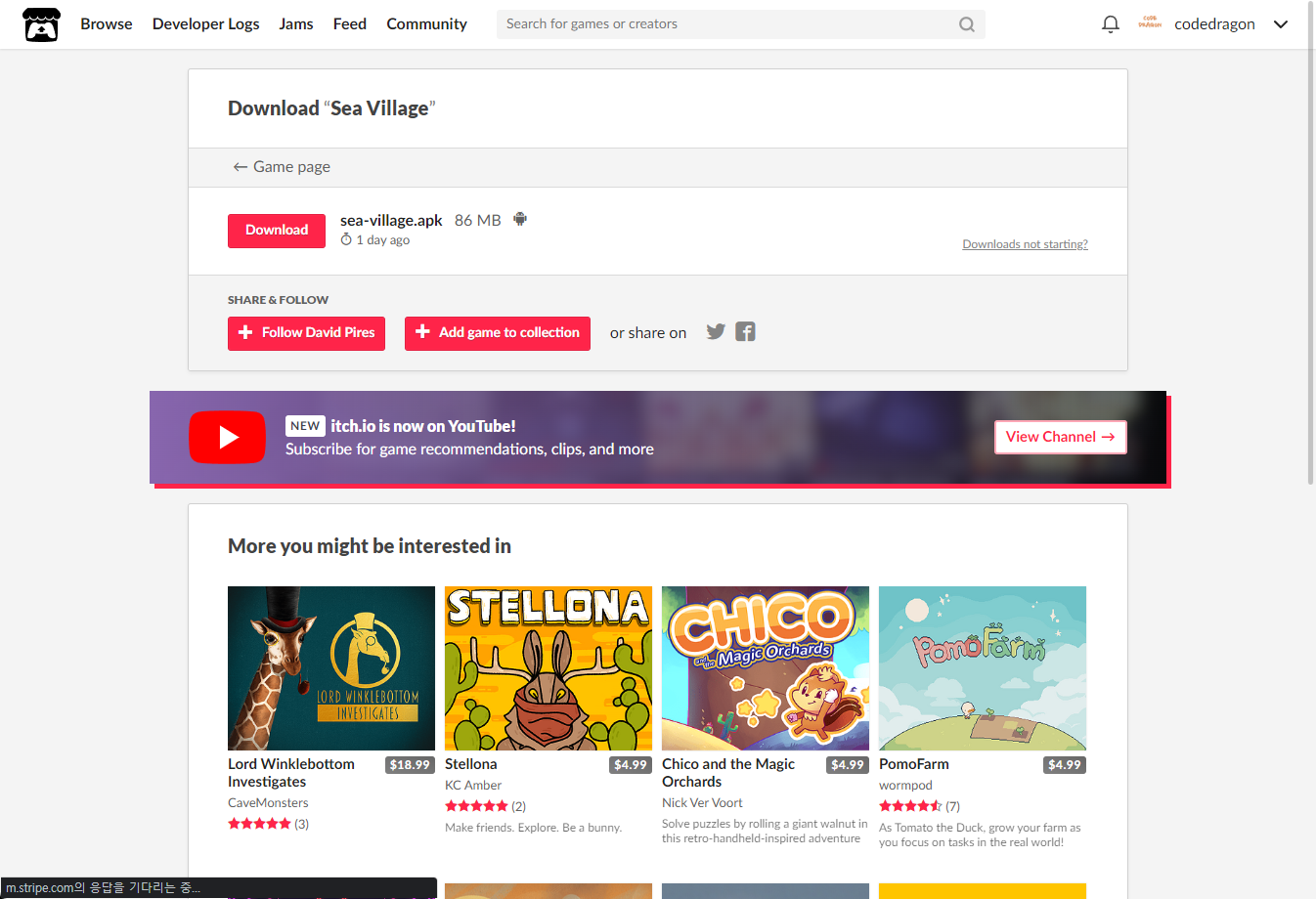
Task: Click the $18.99 price tag
Action: coord(410,765)
